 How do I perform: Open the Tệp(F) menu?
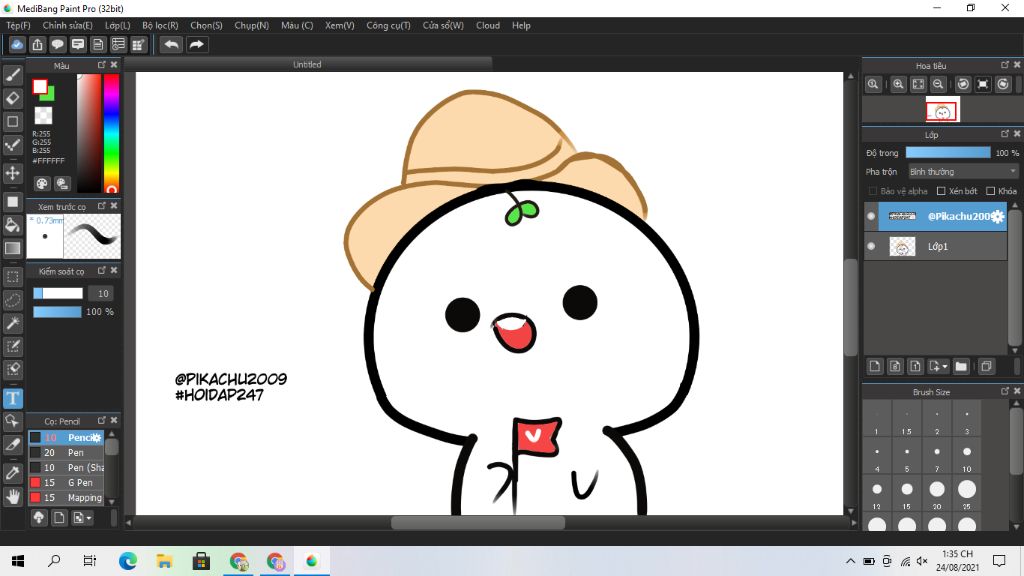click(18, 25)
